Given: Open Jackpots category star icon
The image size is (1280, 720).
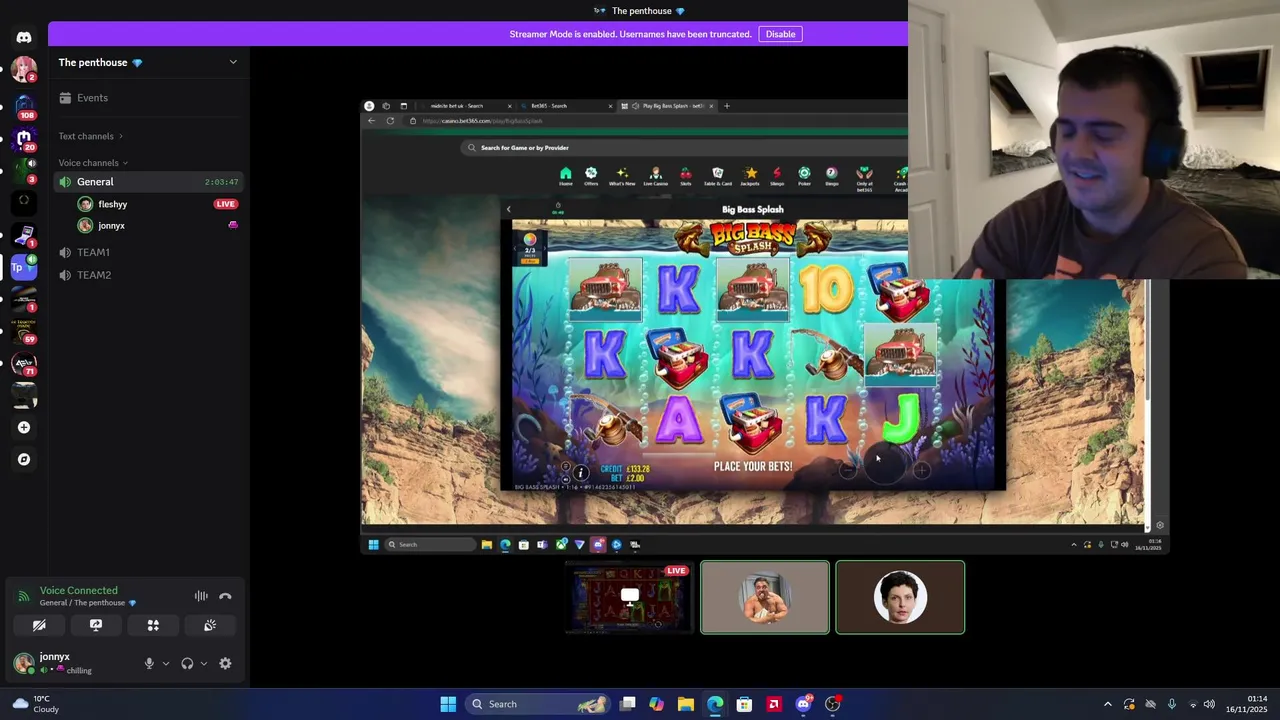Looking at the screenshot, I should point(750,177).
